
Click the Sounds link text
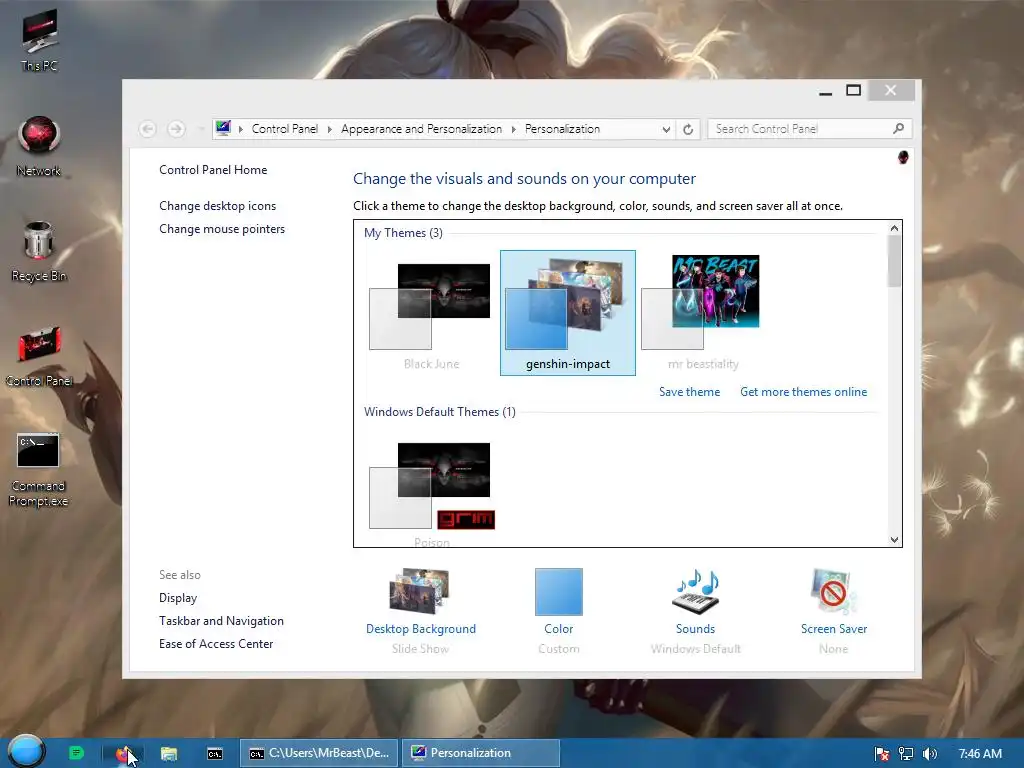tap(696, 629)
